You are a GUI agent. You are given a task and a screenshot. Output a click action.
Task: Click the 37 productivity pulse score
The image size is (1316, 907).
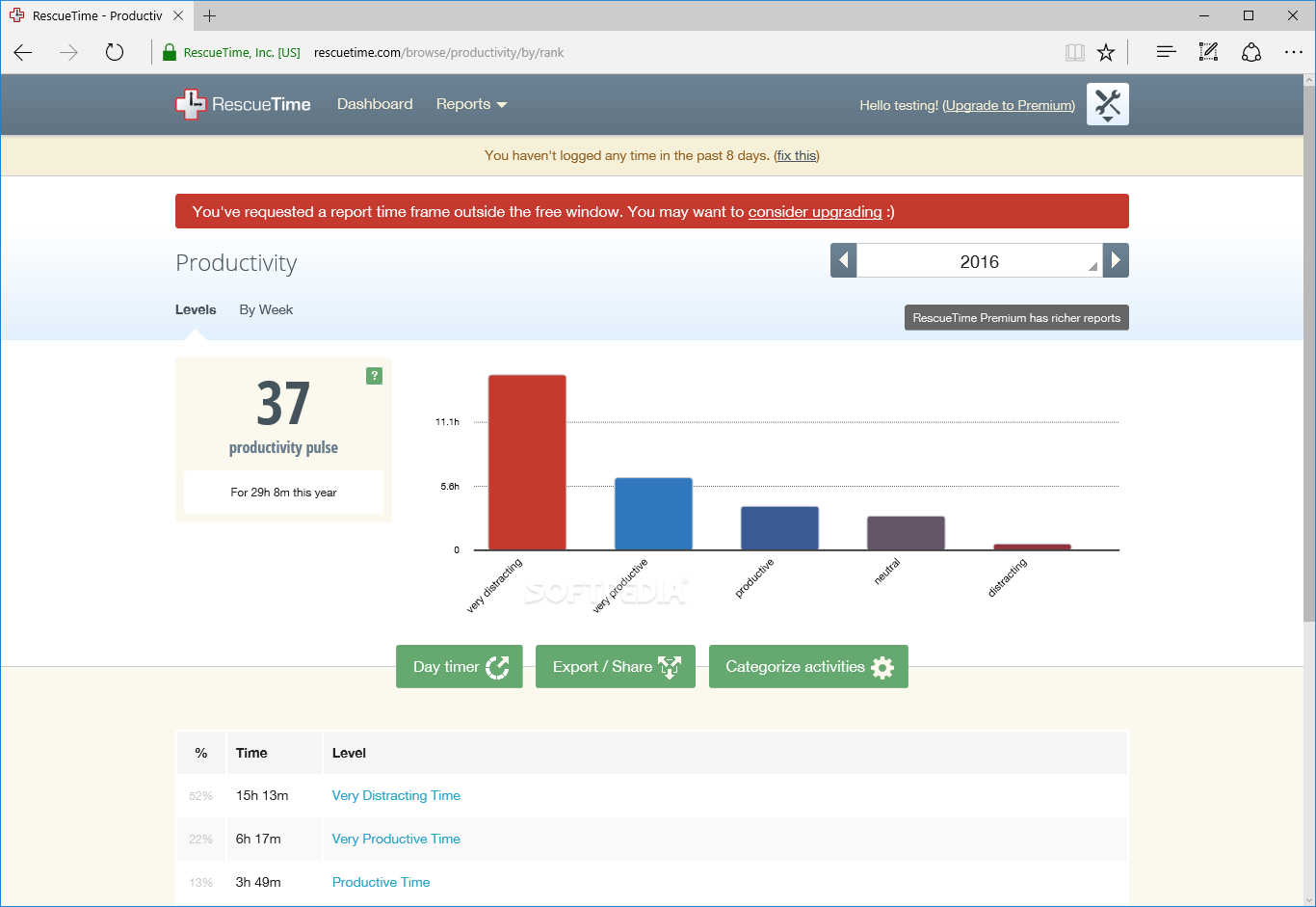[x=283, y=403]
